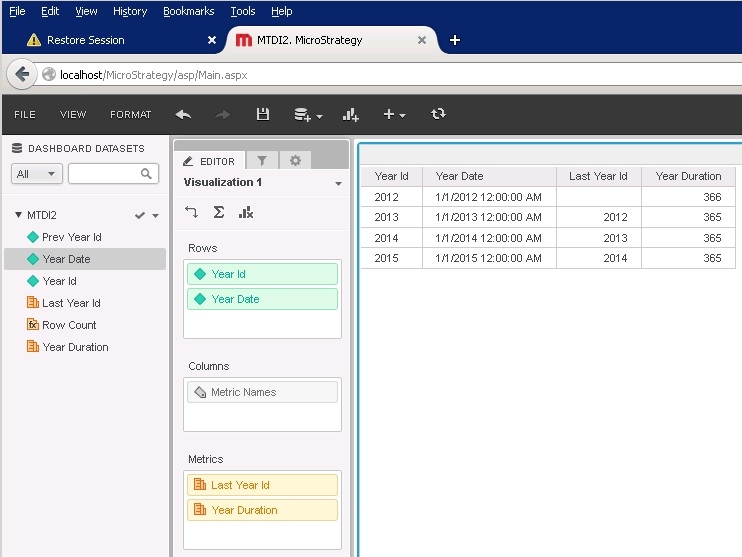Screen dimensions: 742x557
Task: Click the undo arrow in the toolbar
Action: pyautogui.click(x=183, y=115)
